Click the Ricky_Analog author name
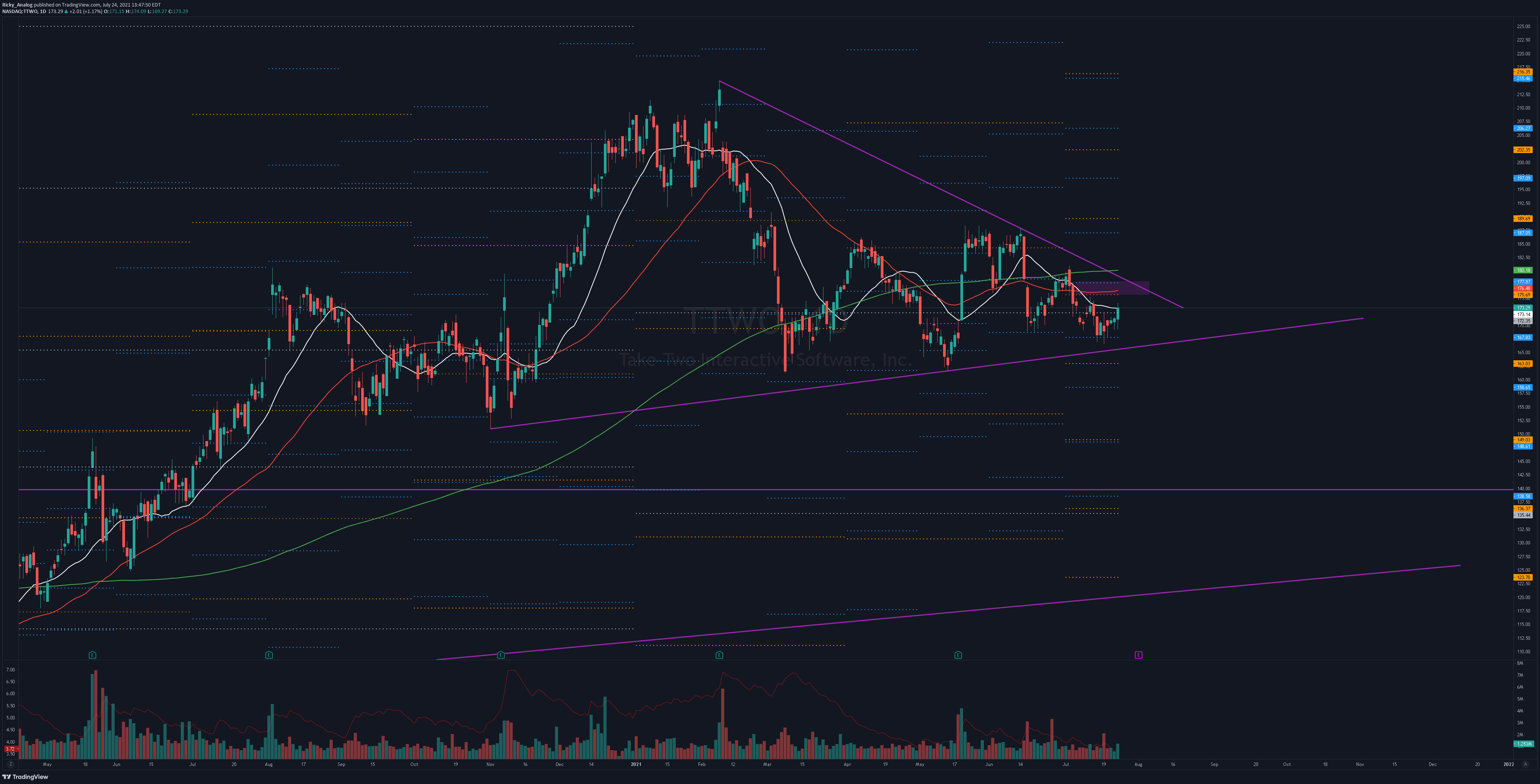Screen dimensions: 1540x784 pyautogui.click(x=17, y=5)
